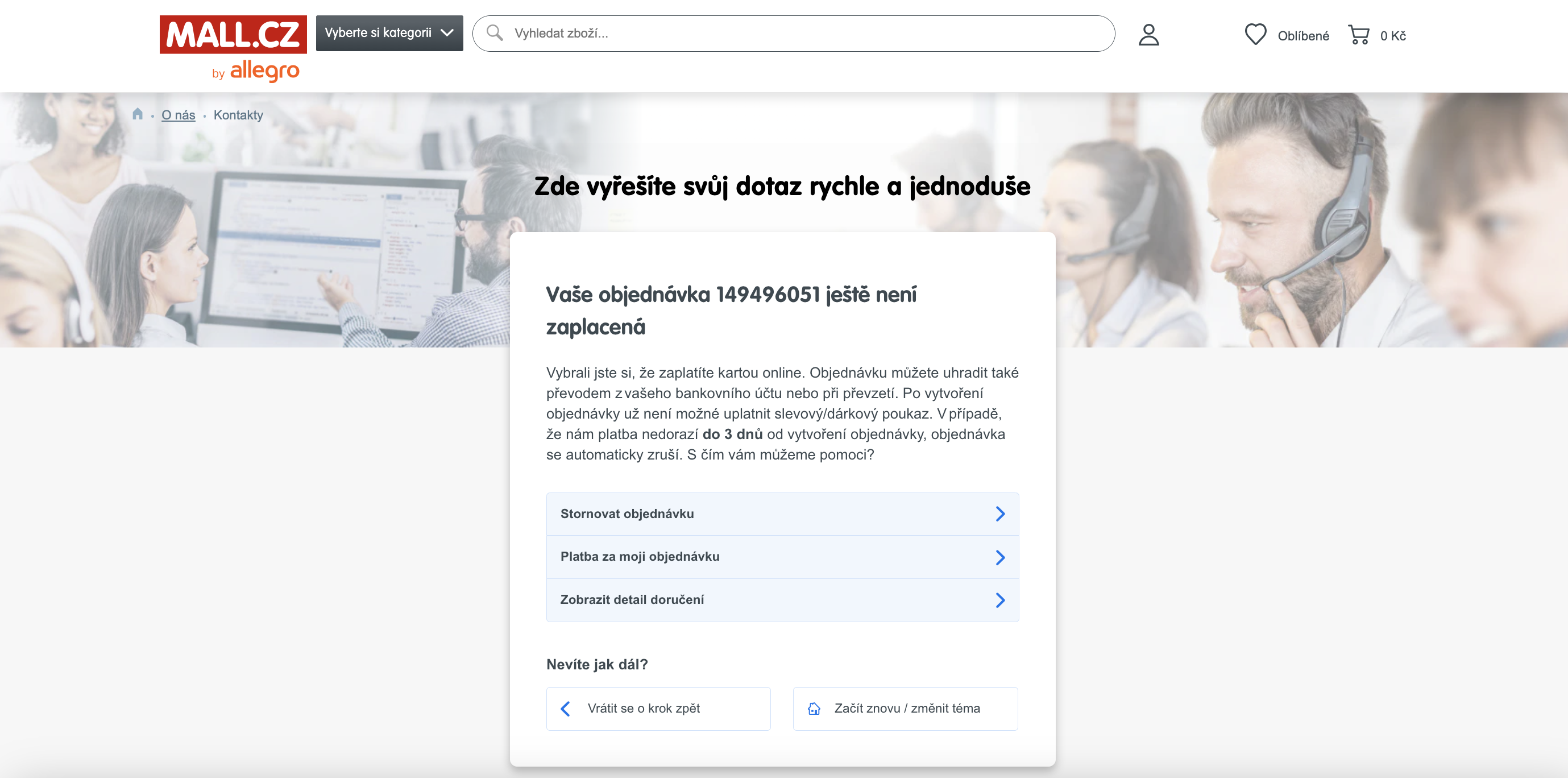Focus the Vyhledat zboží search field

click(x=791, y=34)
